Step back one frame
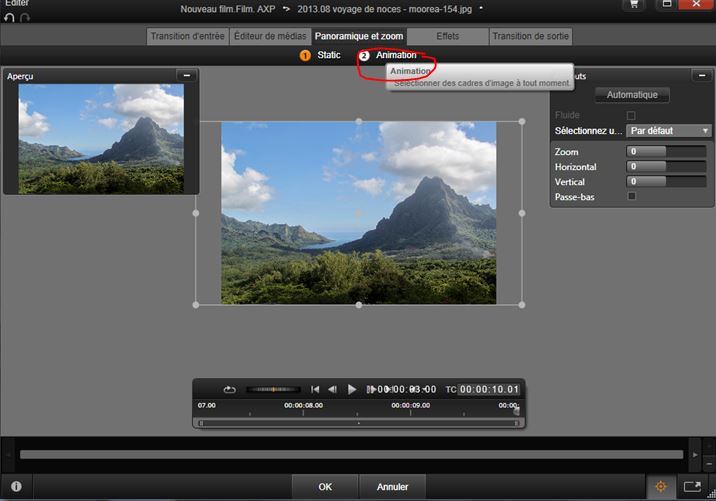The width and height of the screenshot is (716, 501). [x=333, y=389]
